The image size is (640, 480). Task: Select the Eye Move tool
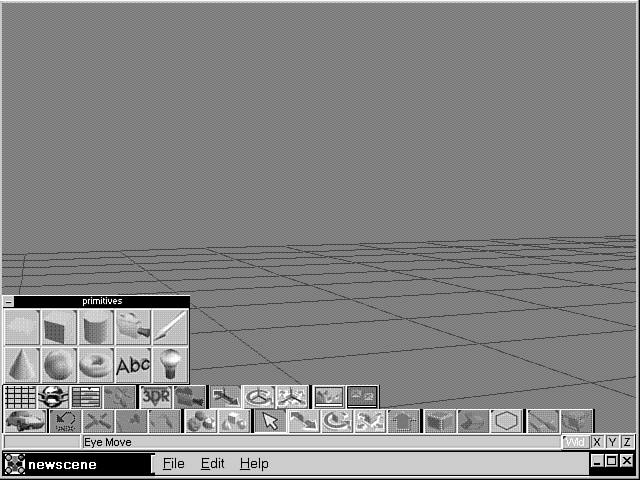pyautogui.click(x=225, y=397)
